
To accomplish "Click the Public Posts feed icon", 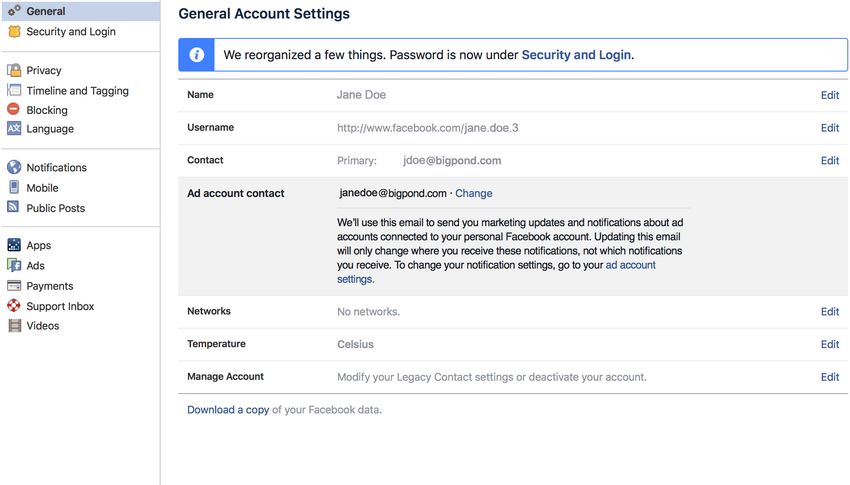I will click(x=14, y=207).
